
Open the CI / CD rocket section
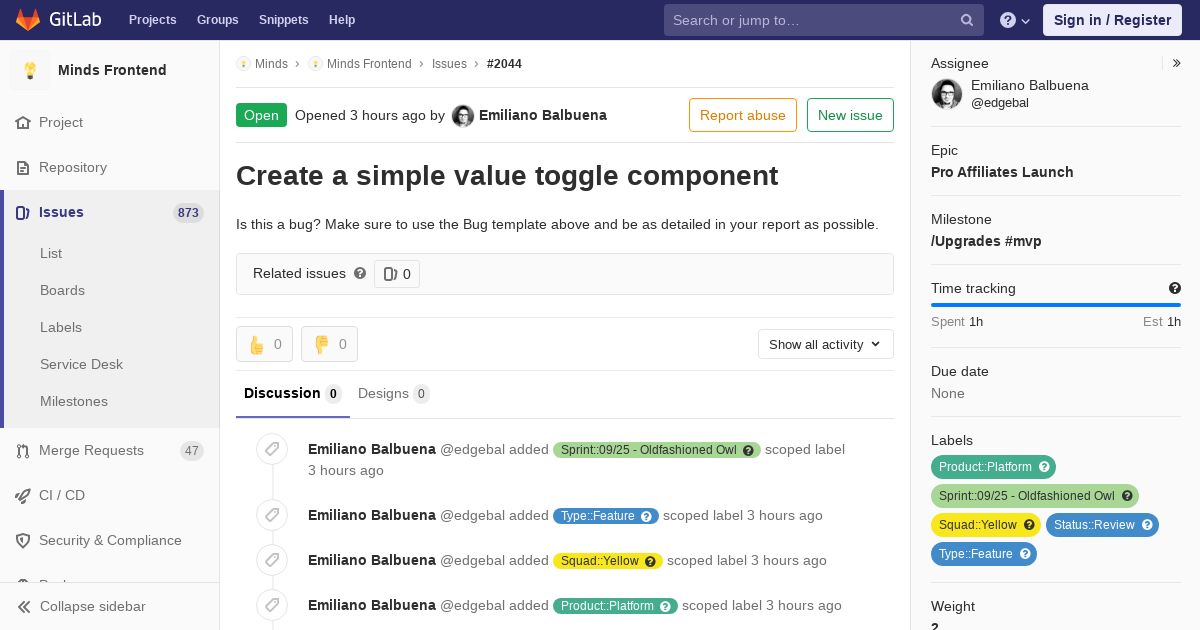[110, 495]
